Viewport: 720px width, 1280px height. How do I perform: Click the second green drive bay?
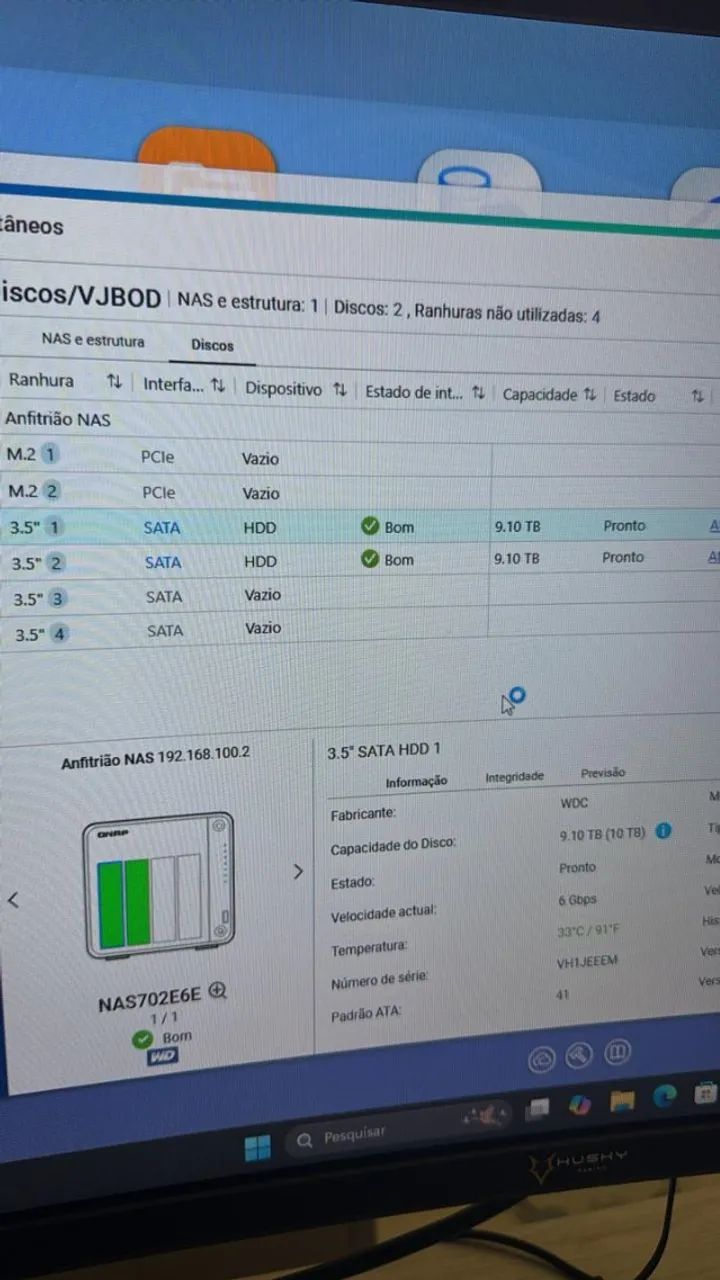point(137,902)
